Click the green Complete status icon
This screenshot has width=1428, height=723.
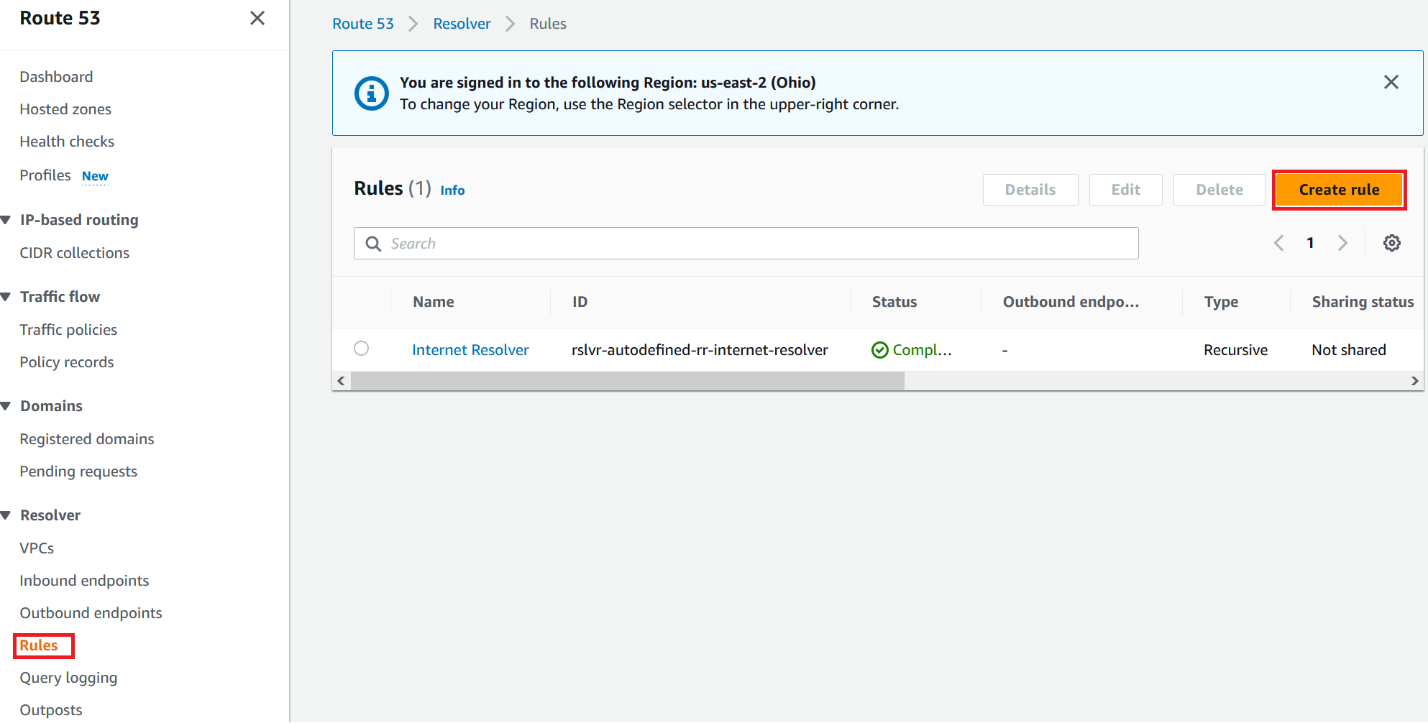point(880,350)
